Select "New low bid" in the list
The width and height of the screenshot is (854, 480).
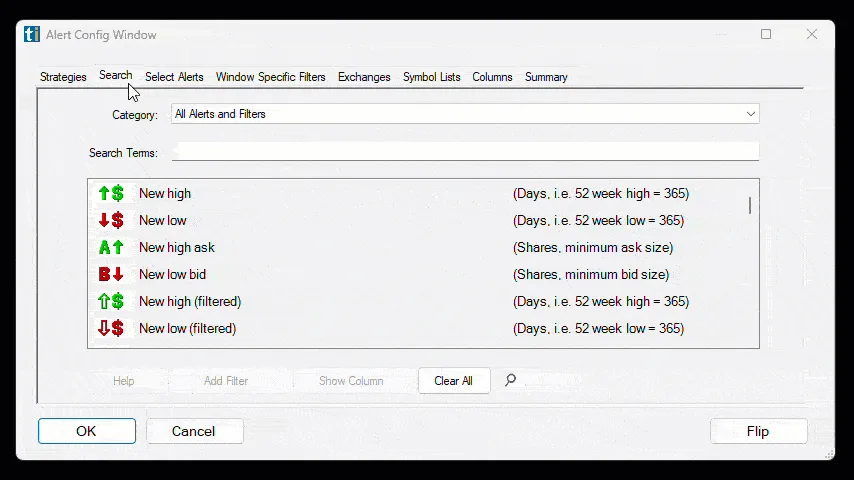(173, 274)
